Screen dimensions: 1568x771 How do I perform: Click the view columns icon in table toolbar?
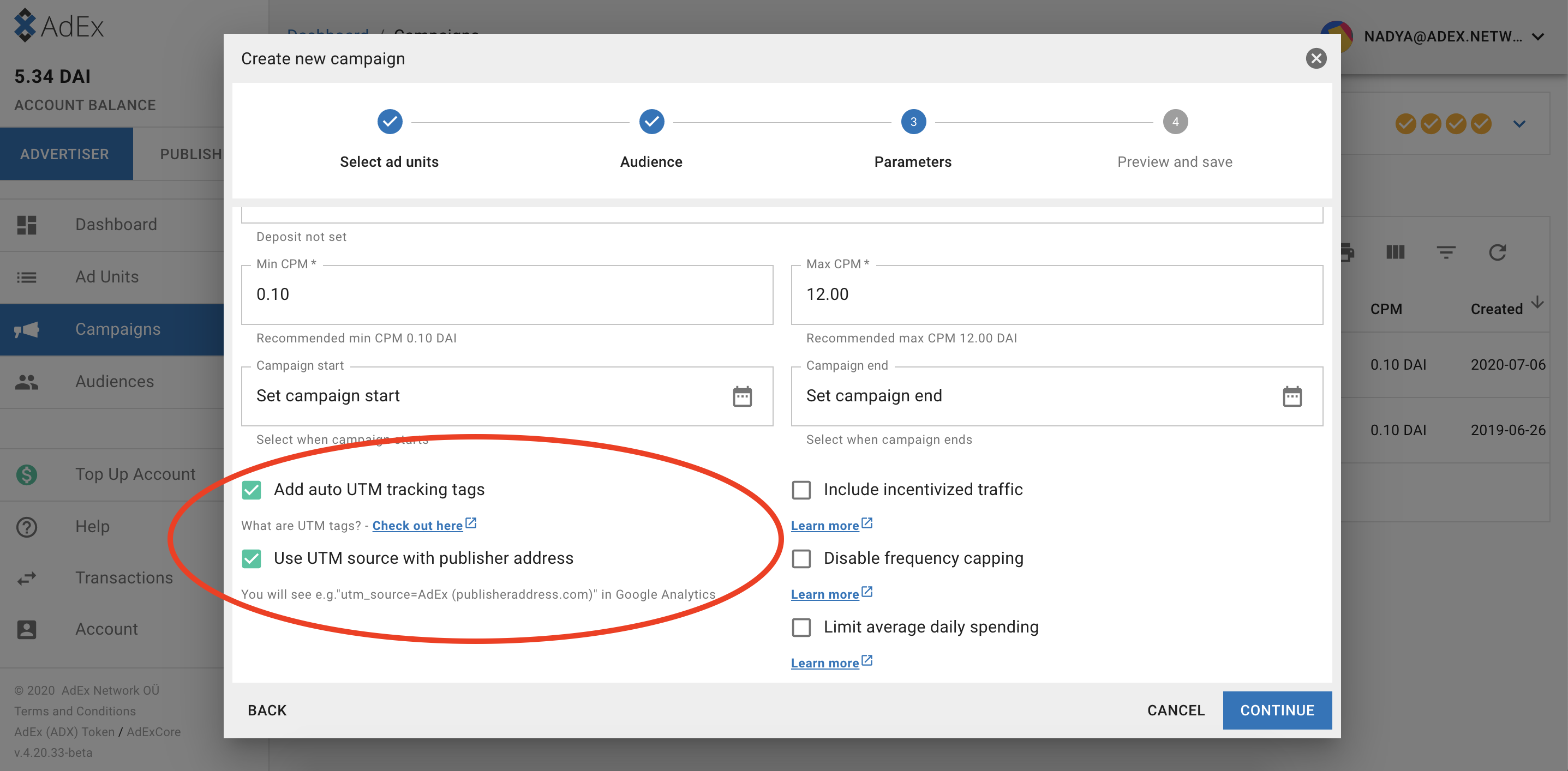1395,252
